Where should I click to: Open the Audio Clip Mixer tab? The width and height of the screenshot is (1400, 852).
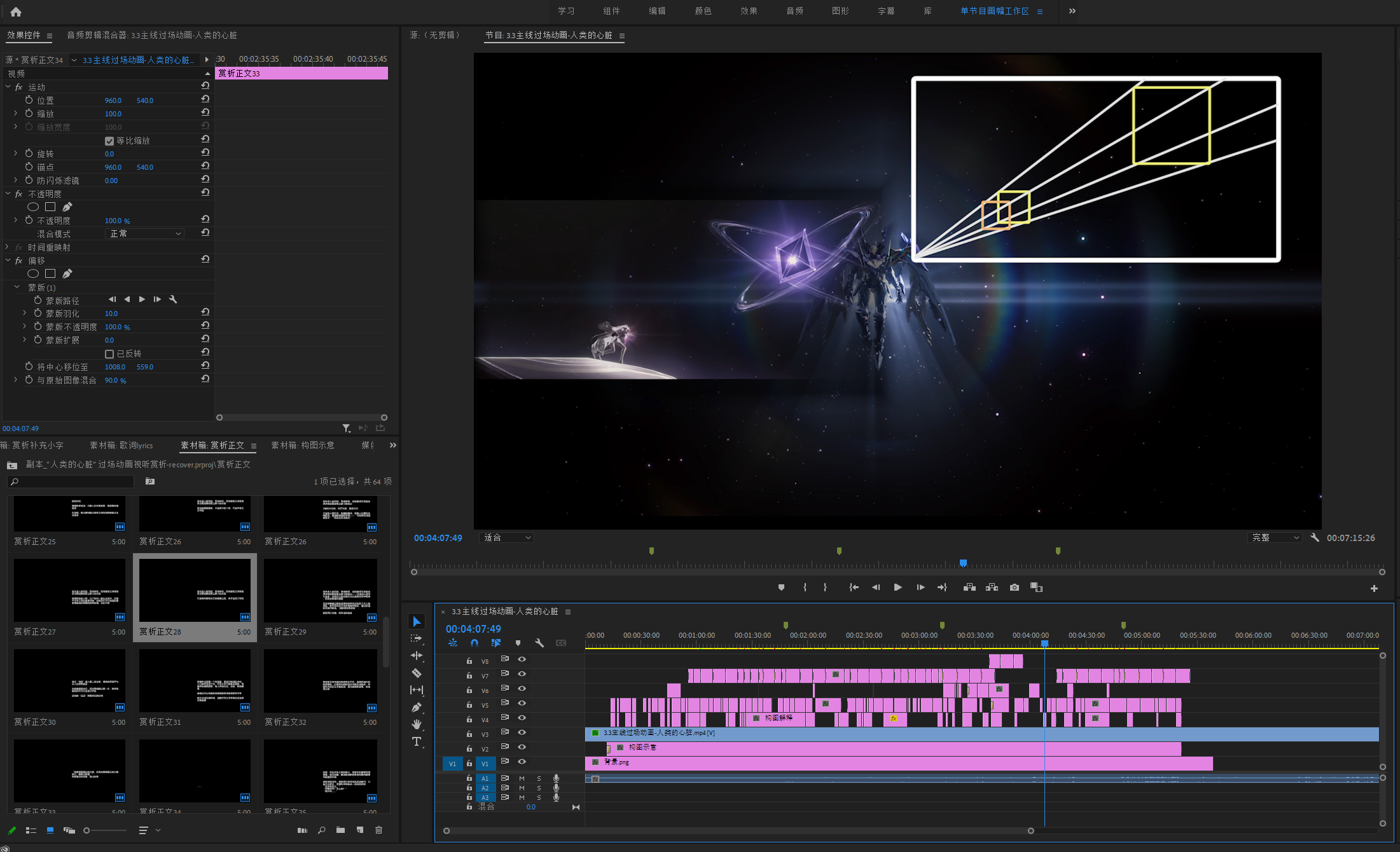click(152, 36)
